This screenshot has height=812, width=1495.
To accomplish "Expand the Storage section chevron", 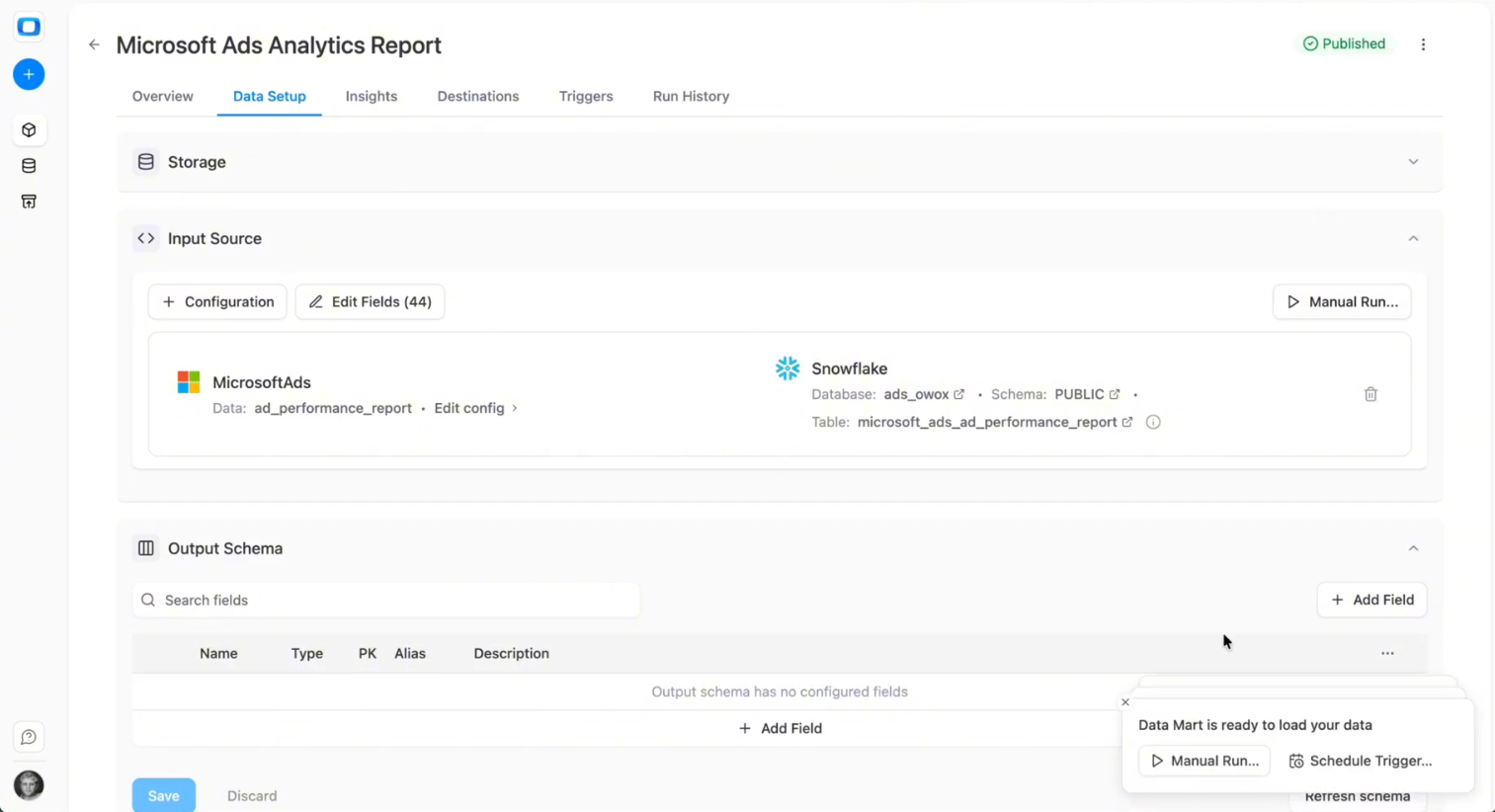I will click(x=1413, y=162).
